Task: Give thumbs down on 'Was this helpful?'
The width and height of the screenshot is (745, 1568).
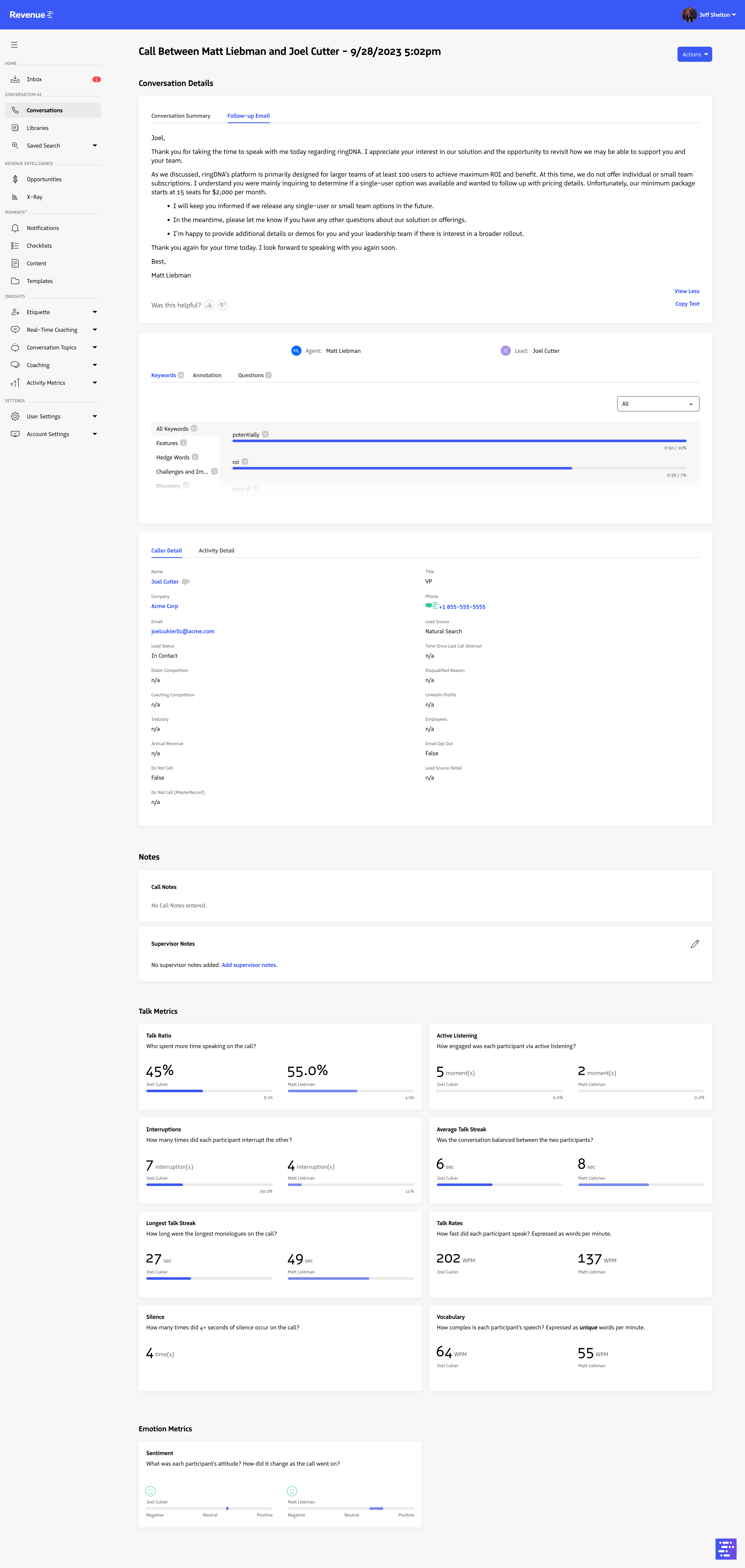Action: 222,305
